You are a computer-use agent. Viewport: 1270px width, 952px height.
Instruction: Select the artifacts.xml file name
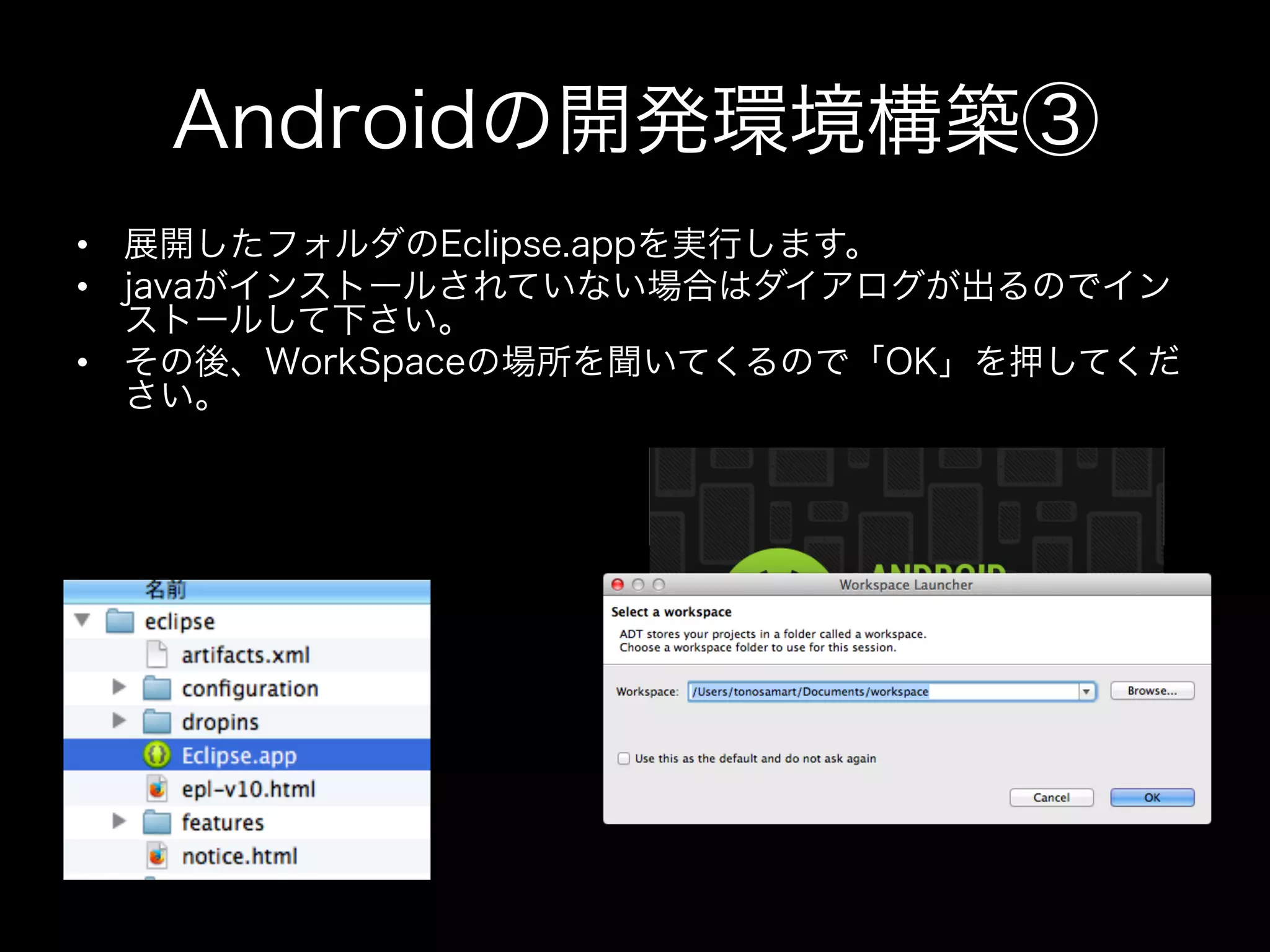[x=246, y=654]
